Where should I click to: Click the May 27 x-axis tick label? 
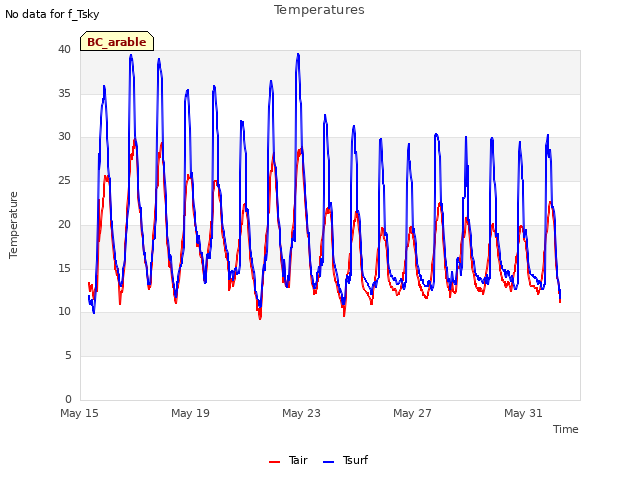tap(412, 413)
